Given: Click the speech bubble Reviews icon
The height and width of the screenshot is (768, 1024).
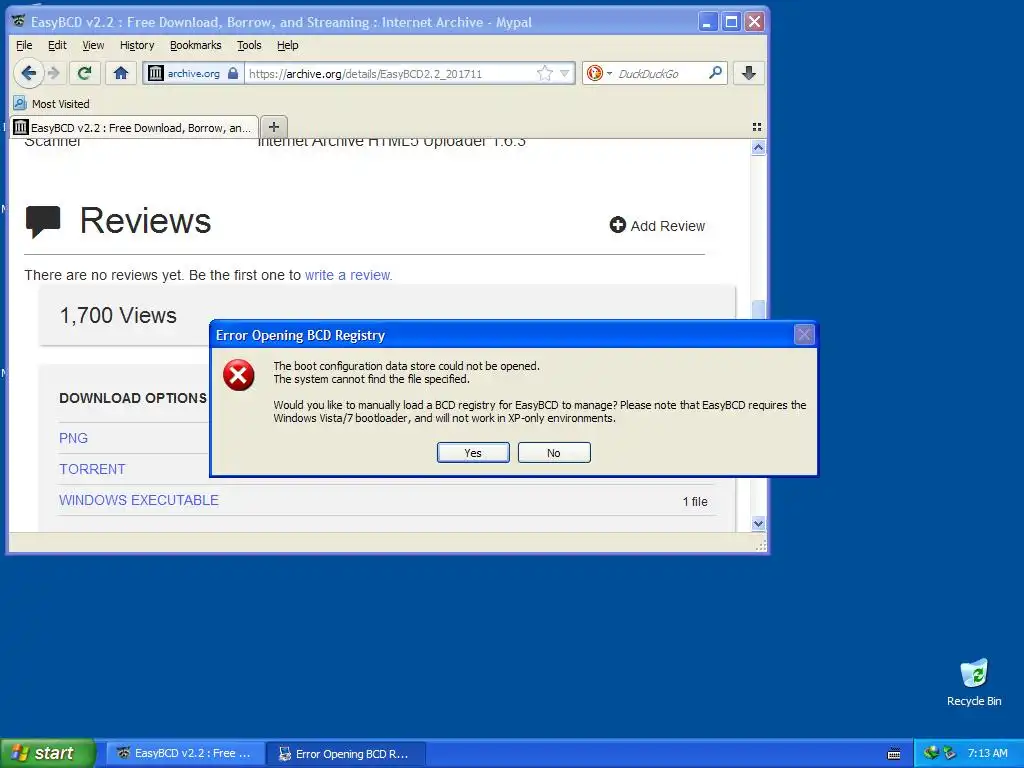Looking at the screenshot, I should pos(43,221).
